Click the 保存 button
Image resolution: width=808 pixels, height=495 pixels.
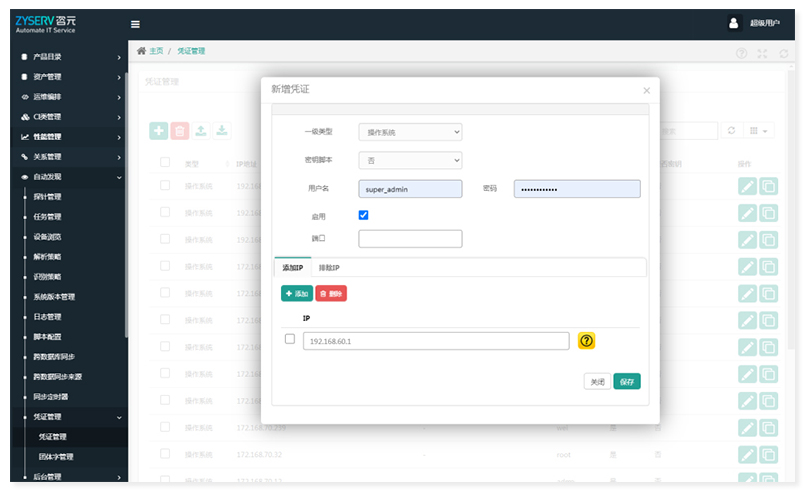point(627,382)
